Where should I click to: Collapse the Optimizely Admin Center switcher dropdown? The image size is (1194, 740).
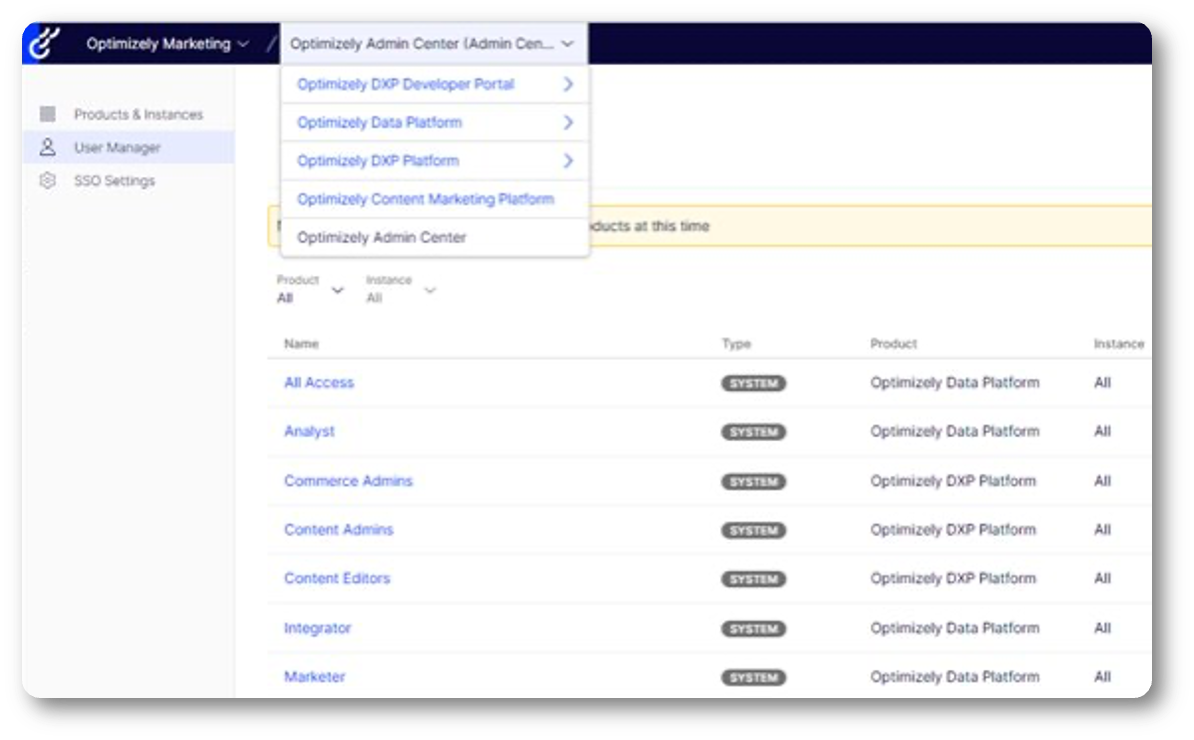click(433, 43)
